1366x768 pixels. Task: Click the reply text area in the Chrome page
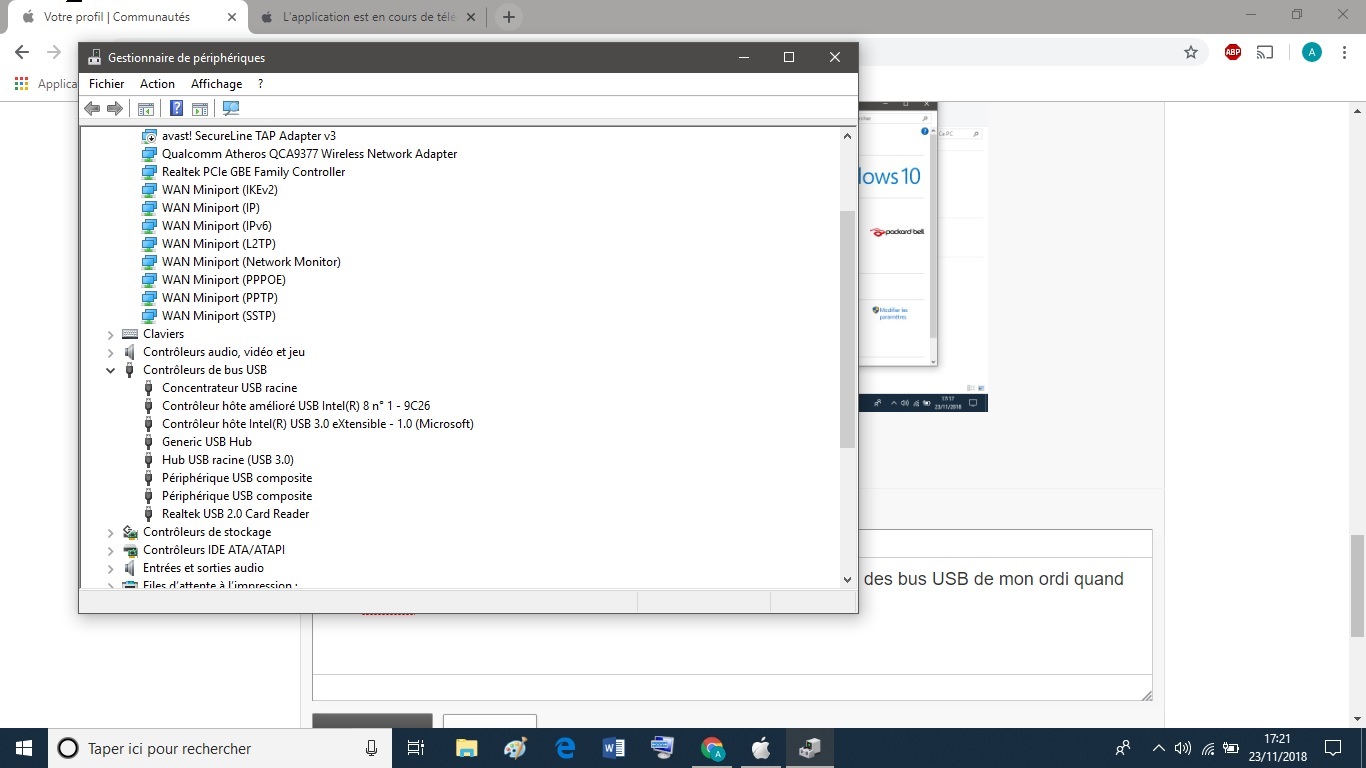(732, 616)
